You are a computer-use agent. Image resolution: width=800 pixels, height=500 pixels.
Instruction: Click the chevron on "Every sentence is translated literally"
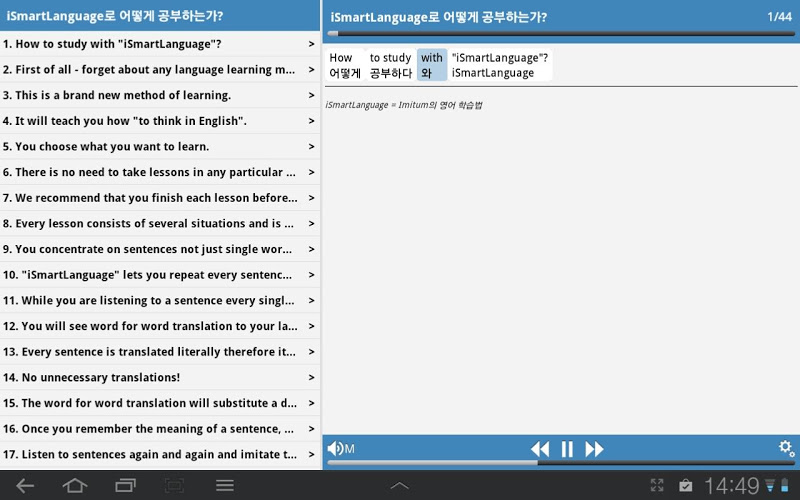point(311,352)
